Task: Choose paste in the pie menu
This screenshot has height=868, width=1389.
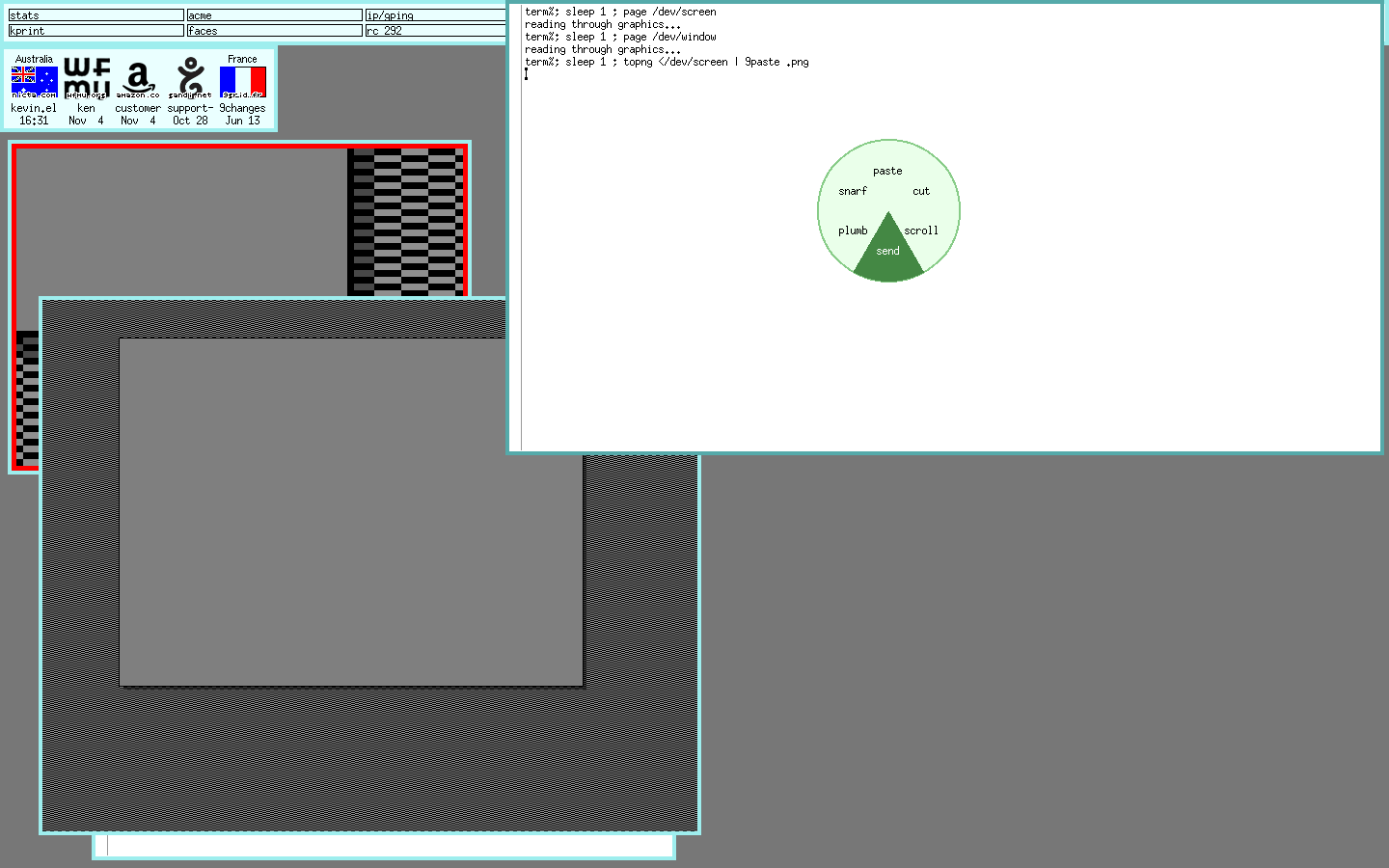Action: click(887, 171)
